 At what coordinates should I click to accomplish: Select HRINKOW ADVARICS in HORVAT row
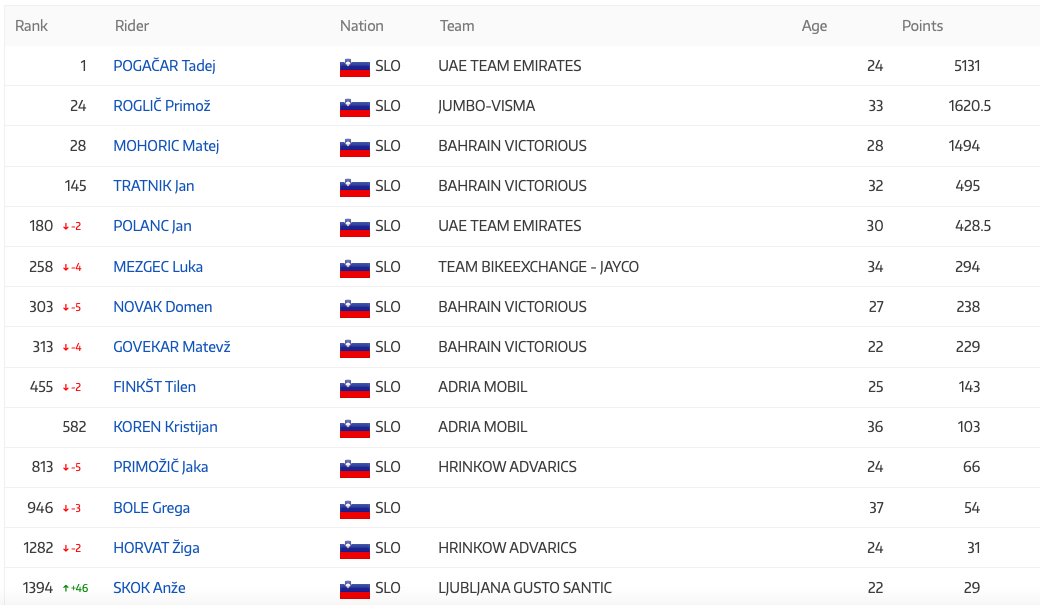point(507,548)
